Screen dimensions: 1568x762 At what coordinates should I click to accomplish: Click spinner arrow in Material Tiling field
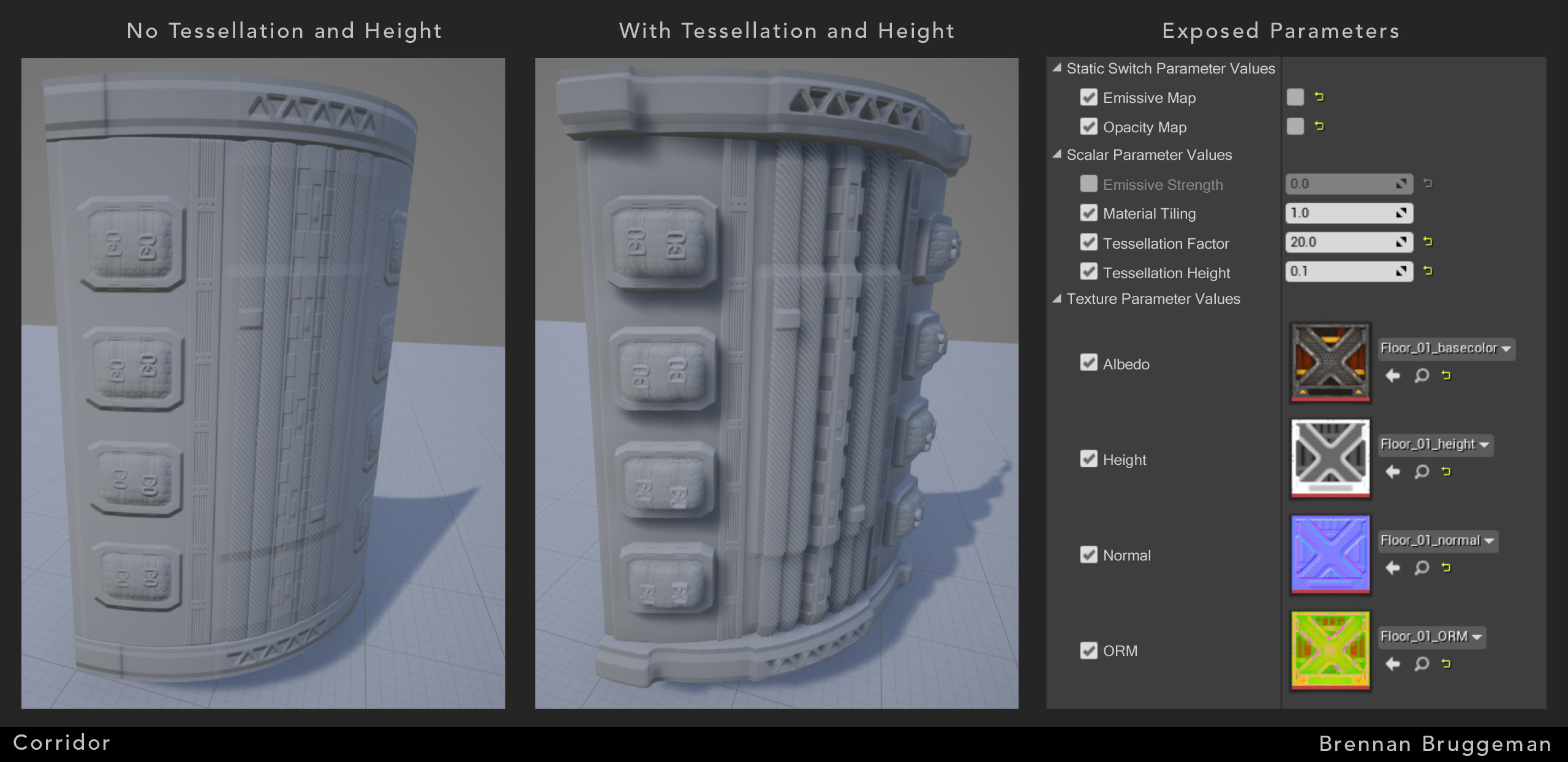1401,213
